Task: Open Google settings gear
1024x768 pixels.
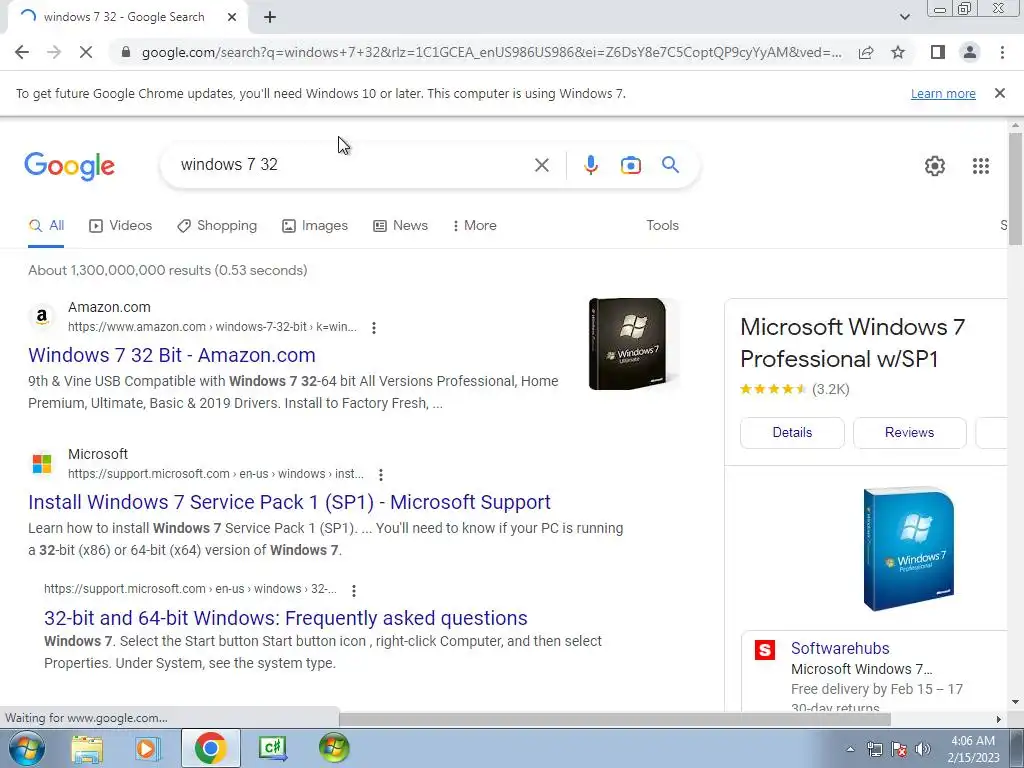Action: coord(935,166)
